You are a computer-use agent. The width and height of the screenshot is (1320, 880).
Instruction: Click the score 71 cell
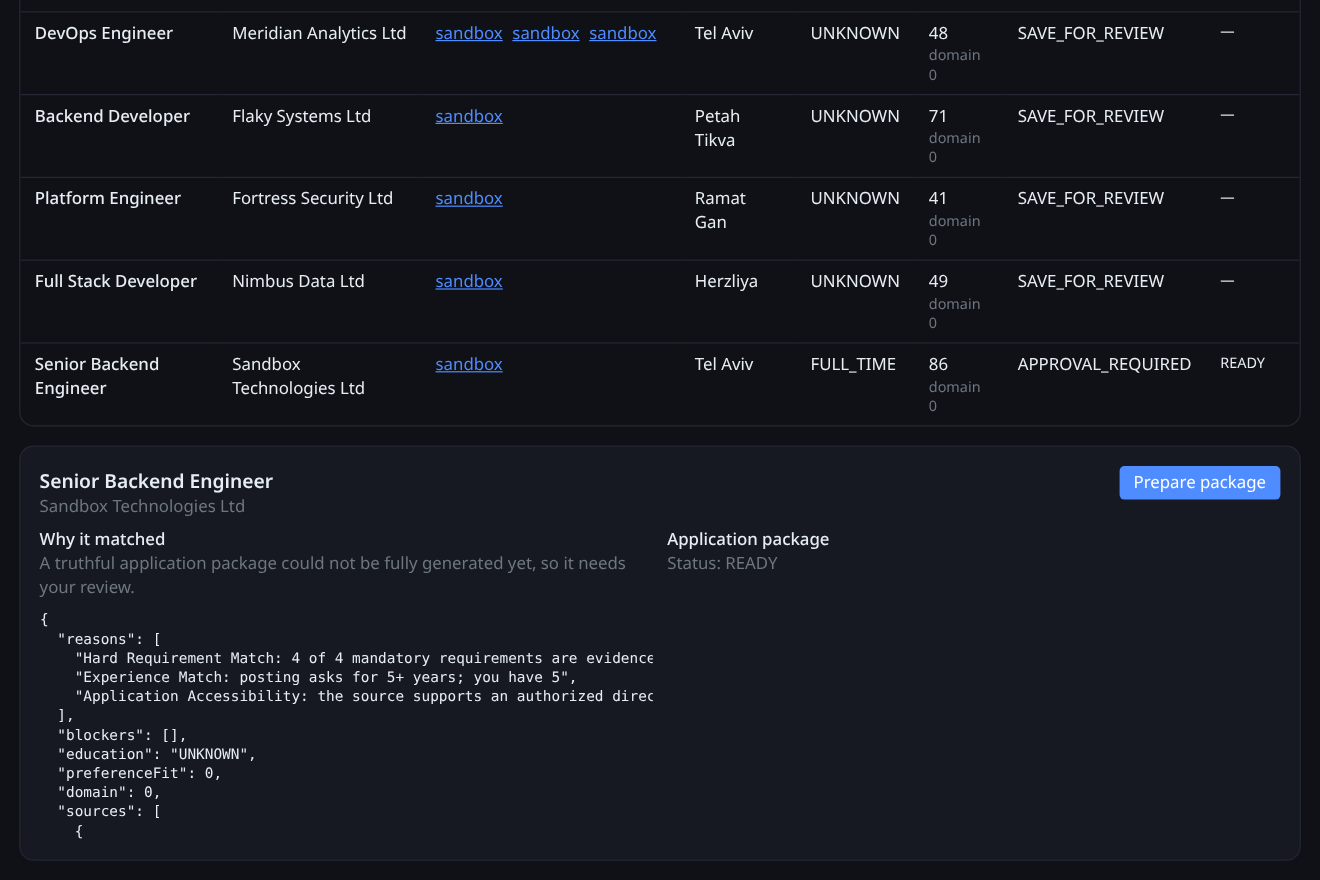pyautogui.click(x=938, y=116)
